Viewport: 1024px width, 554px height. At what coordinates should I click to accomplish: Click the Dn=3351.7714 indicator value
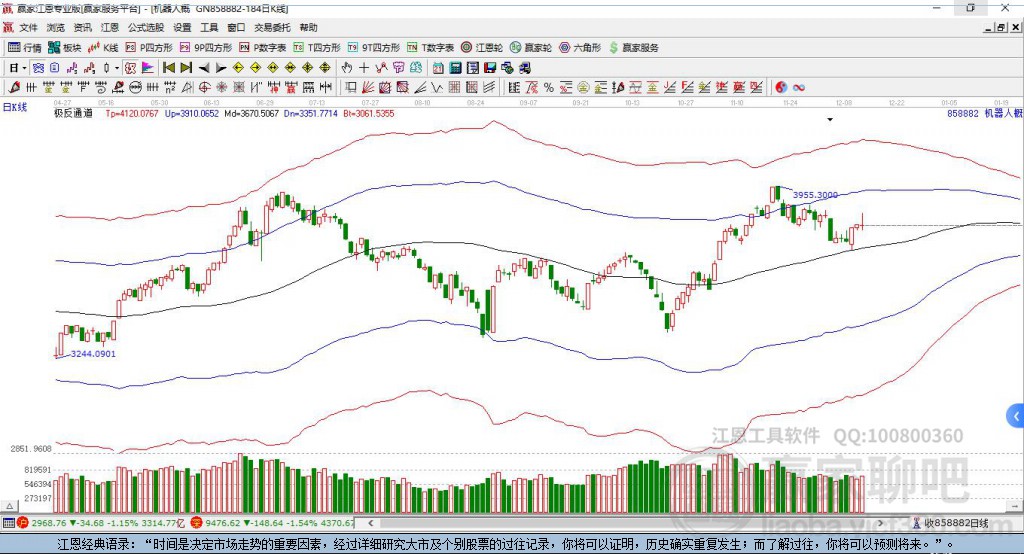point(311,113)
